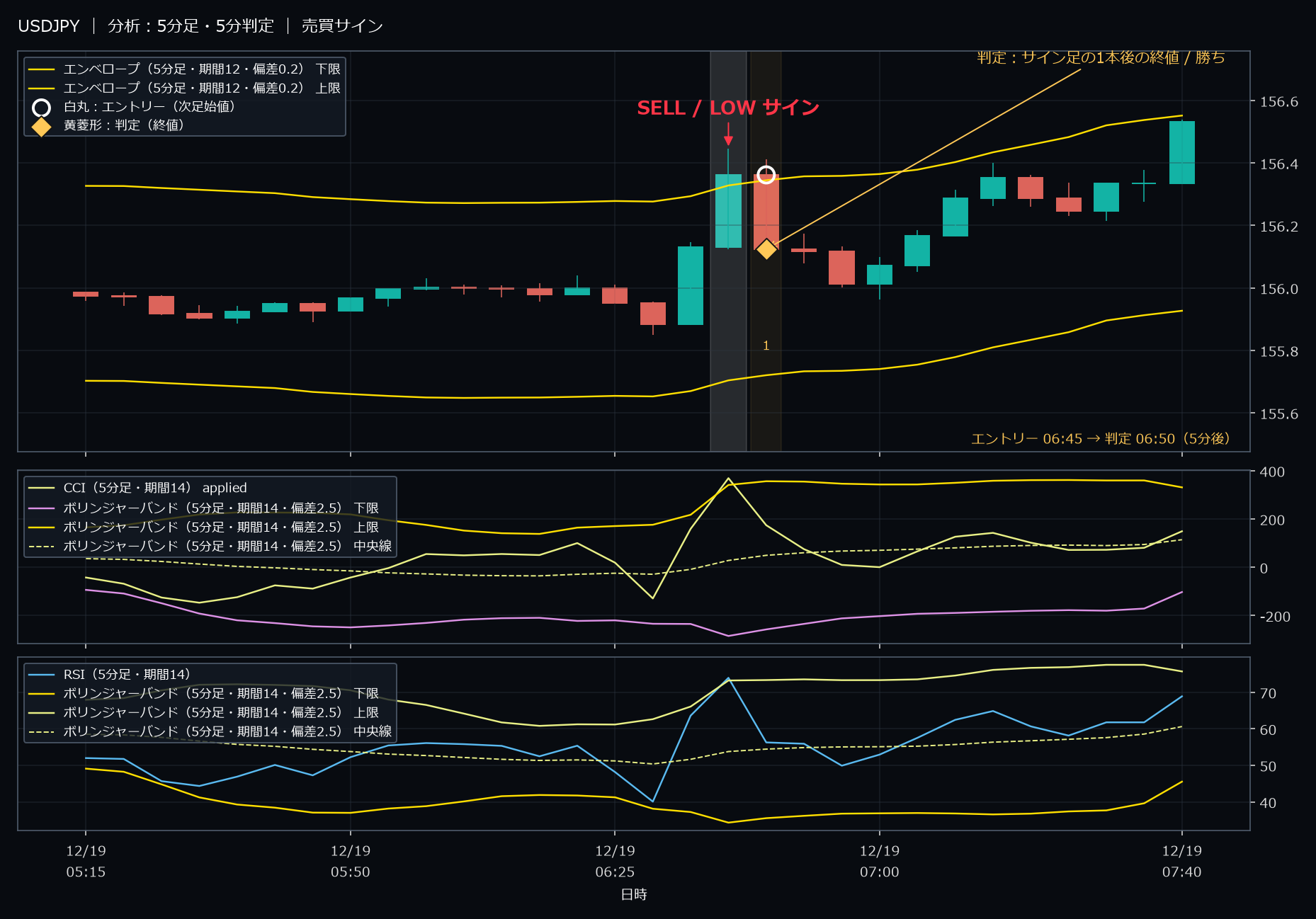Click the "日時" x-axis title
The height and width of the screenshot is (919, 1316).
634,895
